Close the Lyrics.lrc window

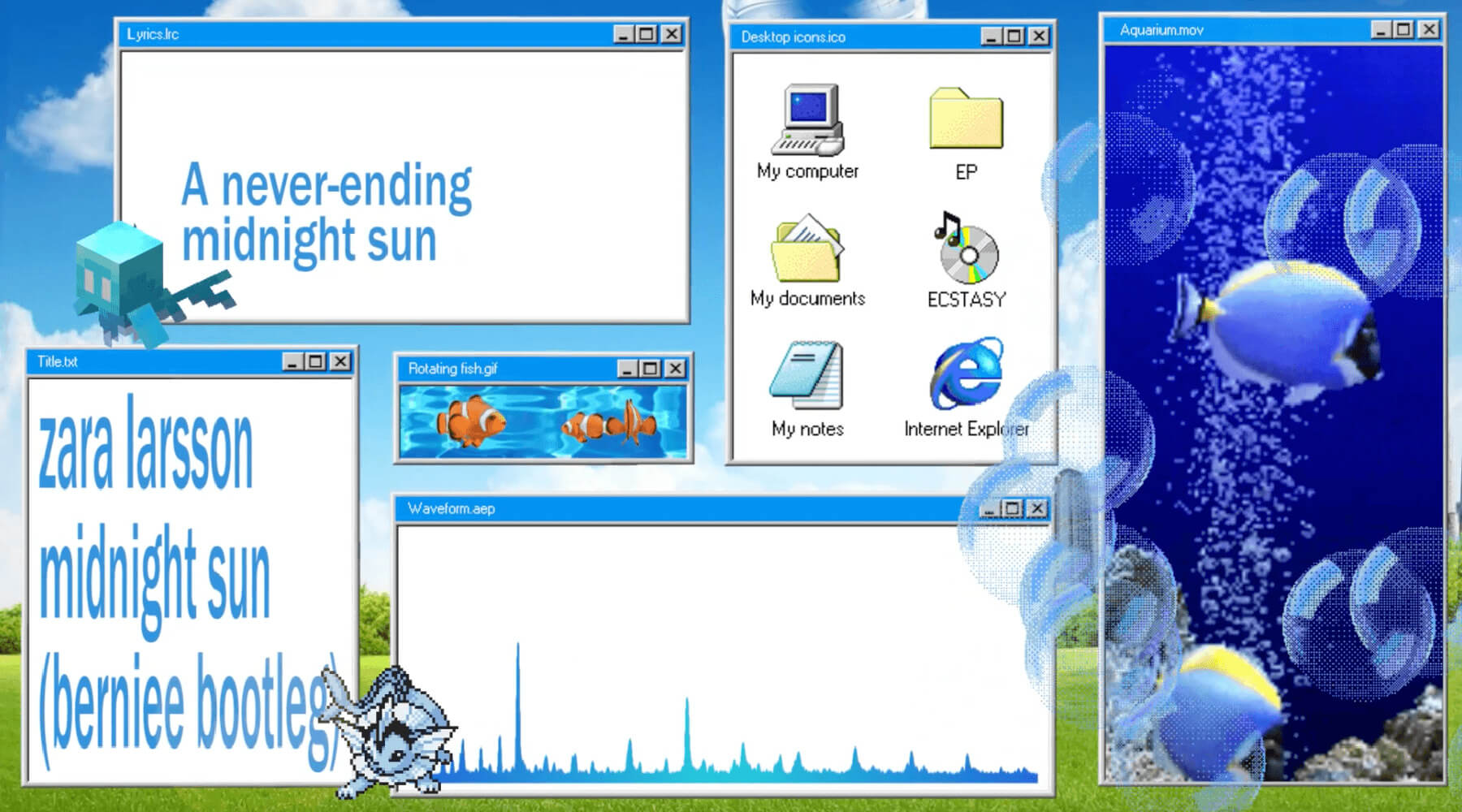tap(671, 34)
